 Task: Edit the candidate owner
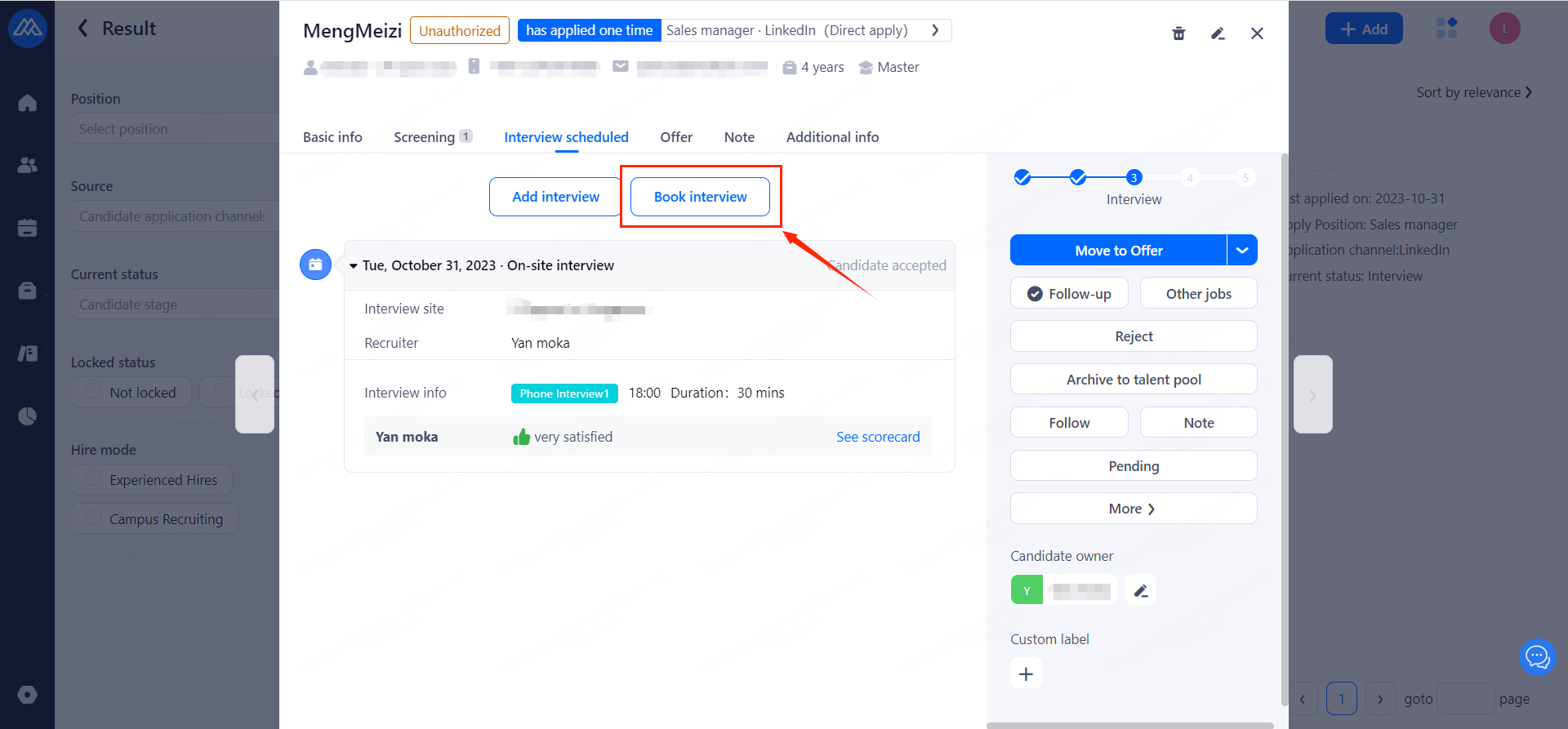click(x=1141, y=590)
